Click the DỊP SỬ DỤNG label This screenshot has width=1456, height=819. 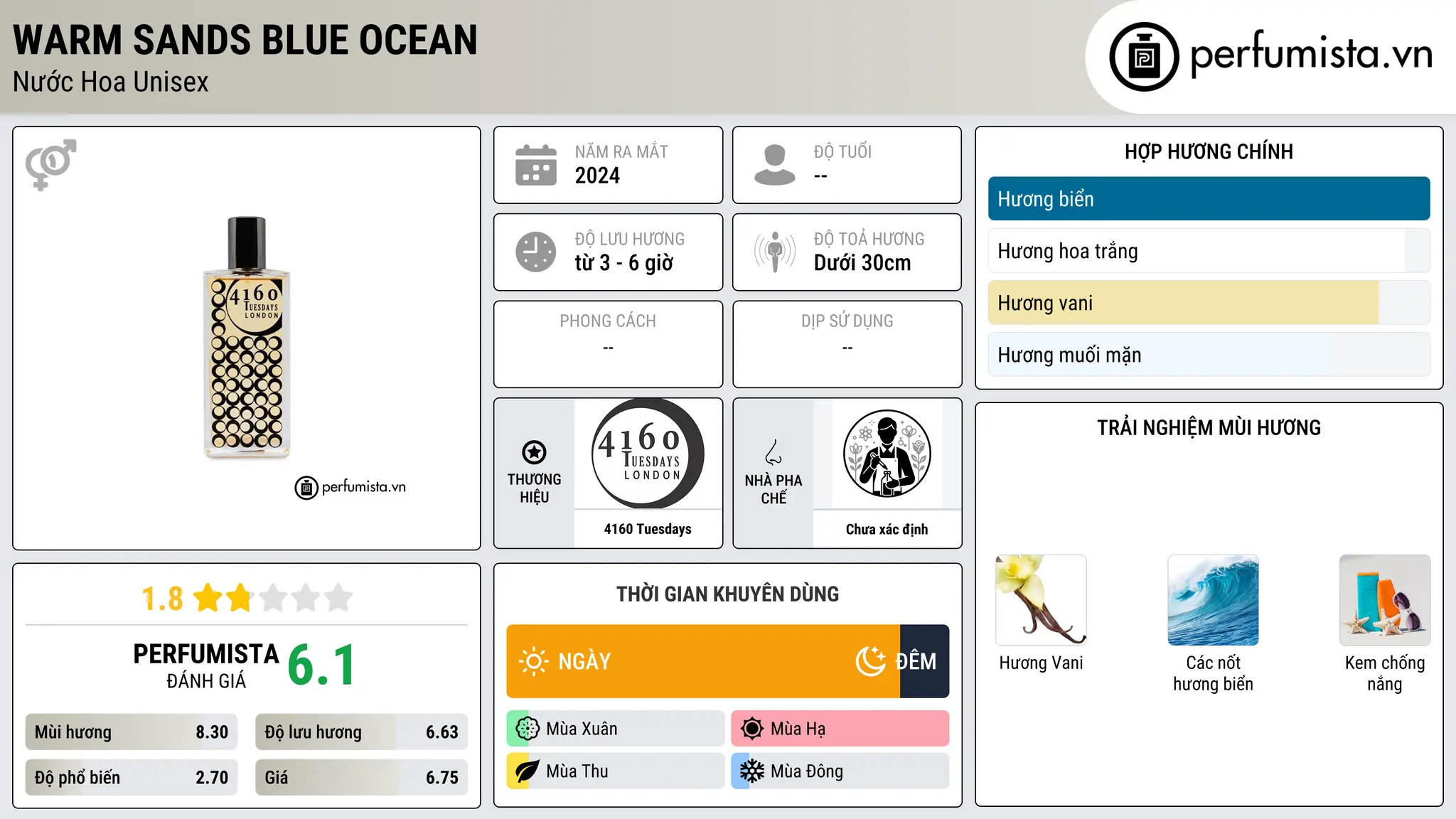pos(847,321)
